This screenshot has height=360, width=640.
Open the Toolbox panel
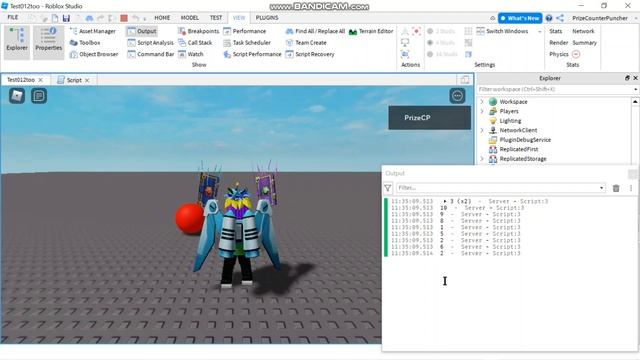click(x=85, y=42)
